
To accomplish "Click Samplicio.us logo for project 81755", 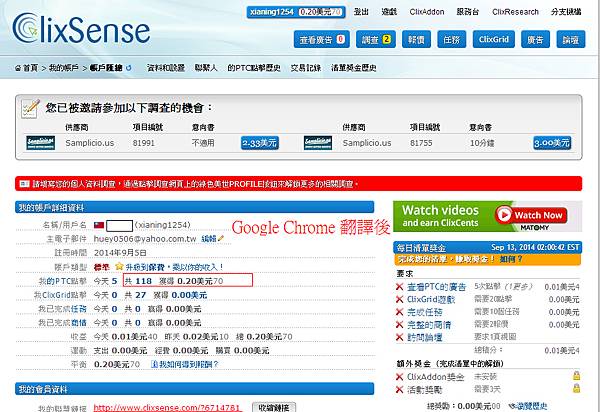I will [x=318, y=143].
